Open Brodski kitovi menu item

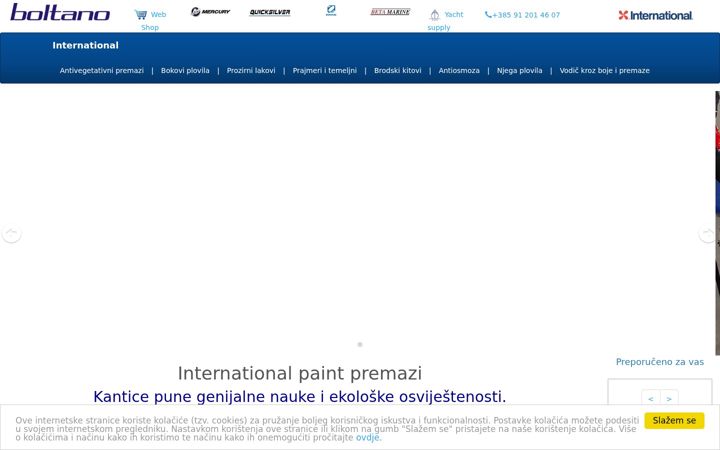coord(398,71)
